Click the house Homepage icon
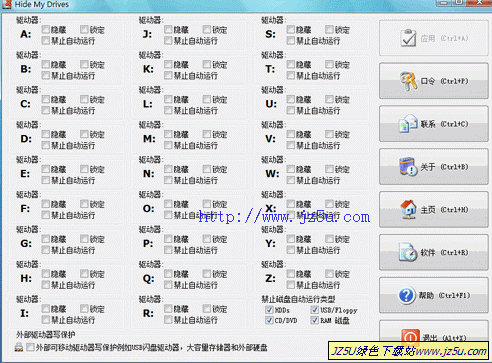The image size is (492, 363). click(409, 209)
